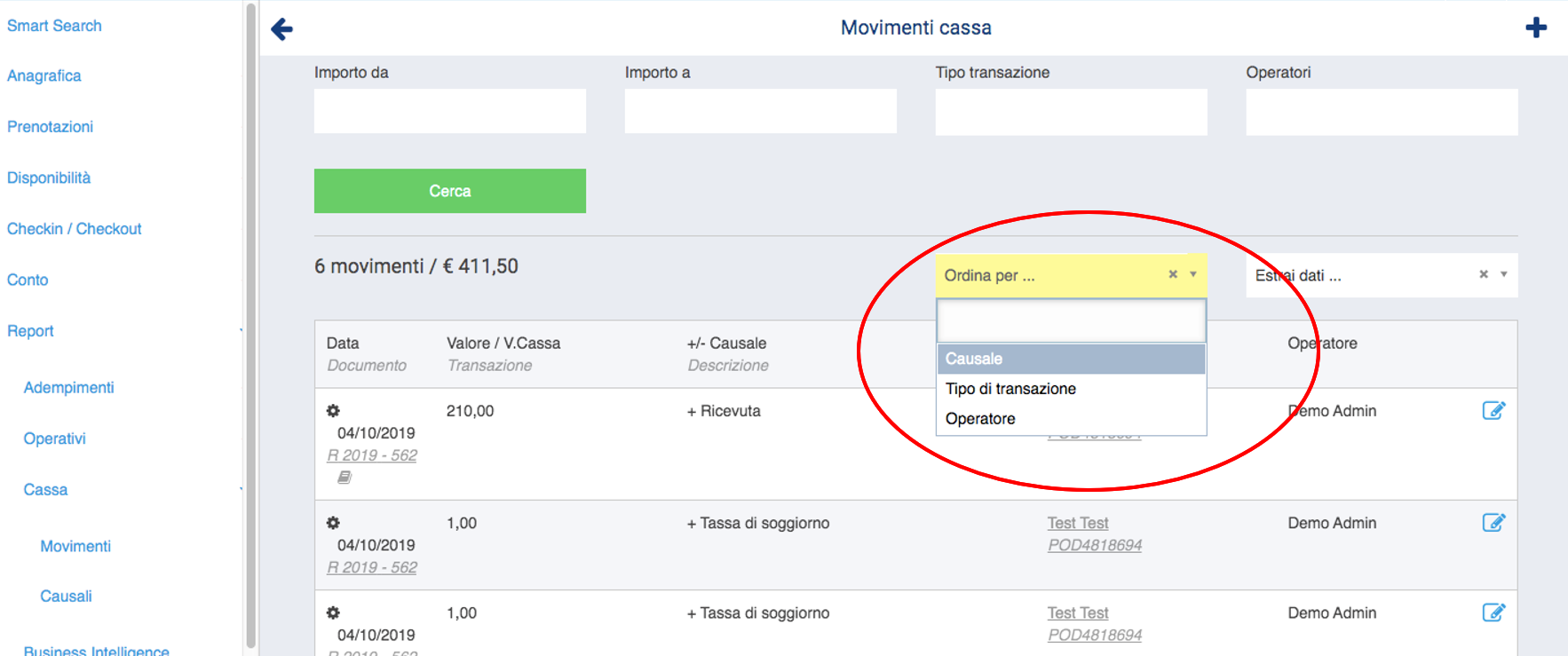
Task: Select Causale sort option
Action: 1071,359
